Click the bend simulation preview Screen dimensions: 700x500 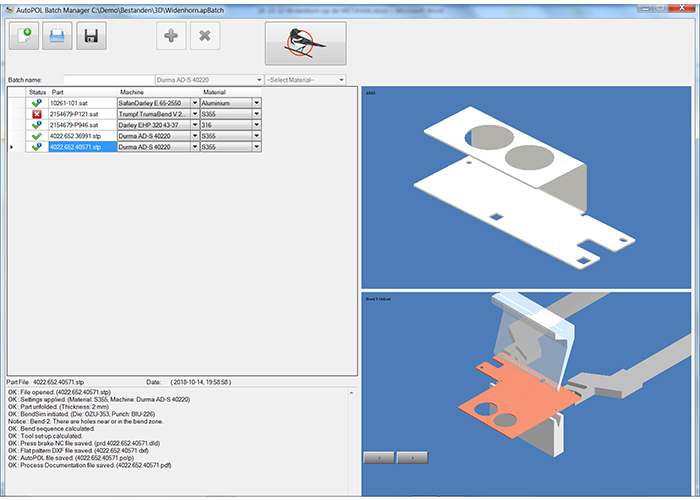(x=526, y=394)
